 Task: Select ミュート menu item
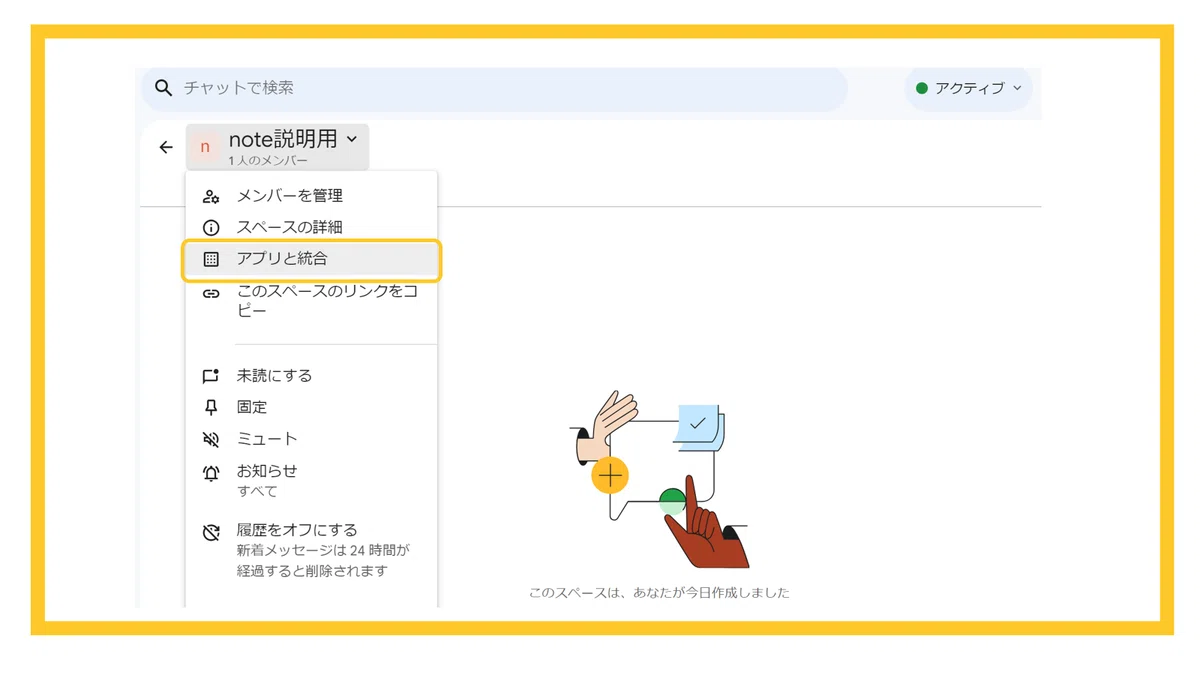(311, 439)
